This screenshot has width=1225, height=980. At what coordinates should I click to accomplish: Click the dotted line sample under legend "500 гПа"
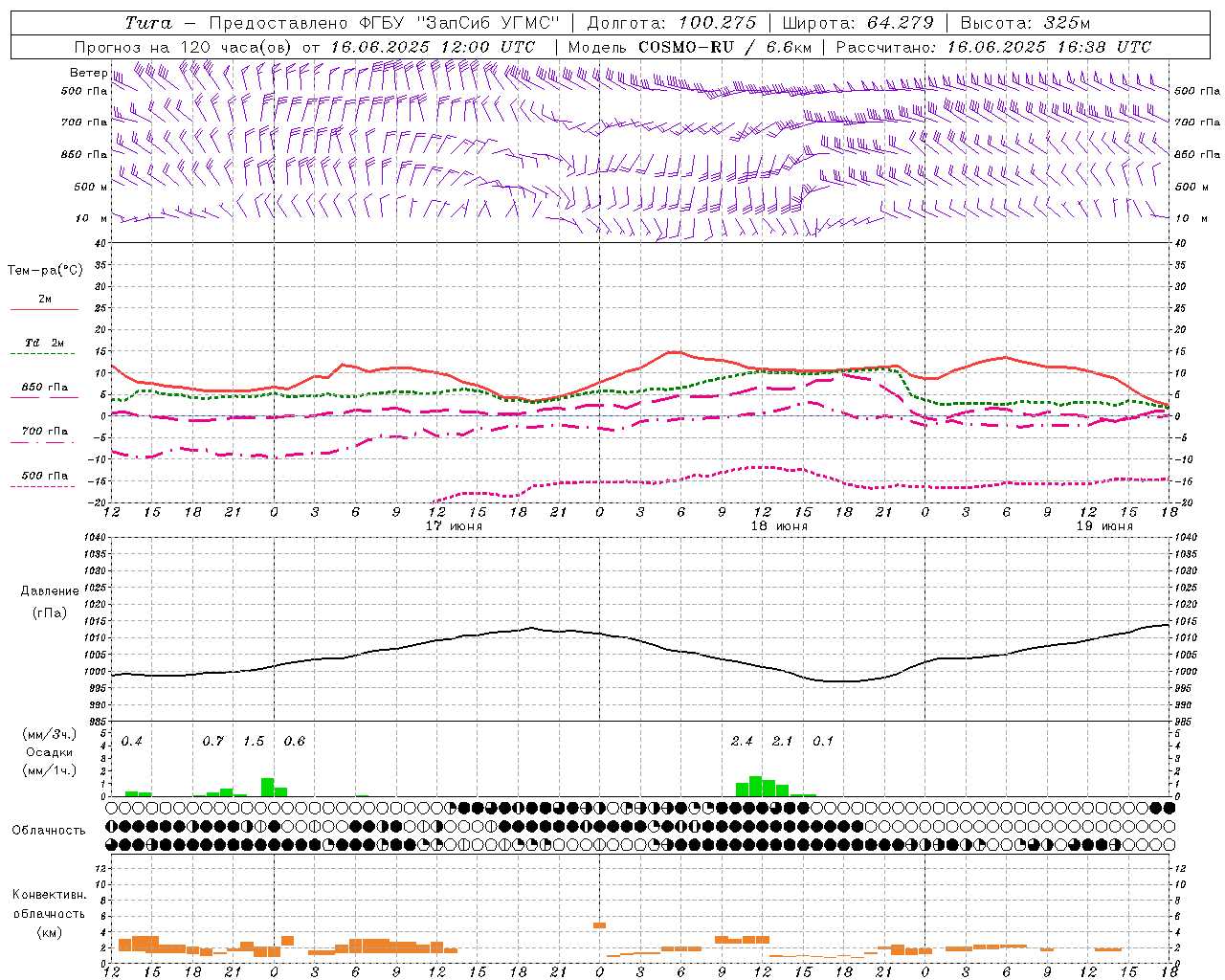click(44, 487)
